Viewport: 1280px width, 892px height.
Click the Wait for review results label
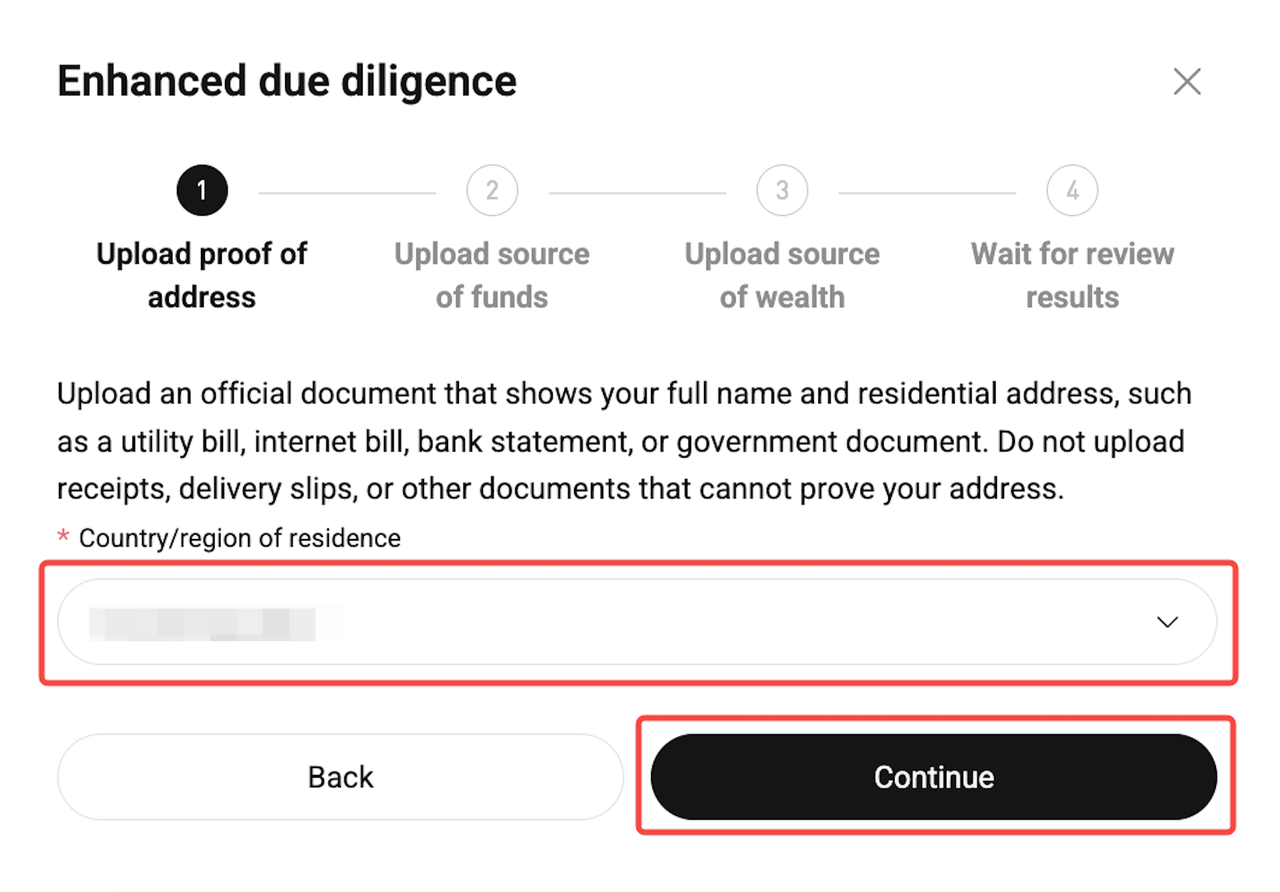[1072, 275]
